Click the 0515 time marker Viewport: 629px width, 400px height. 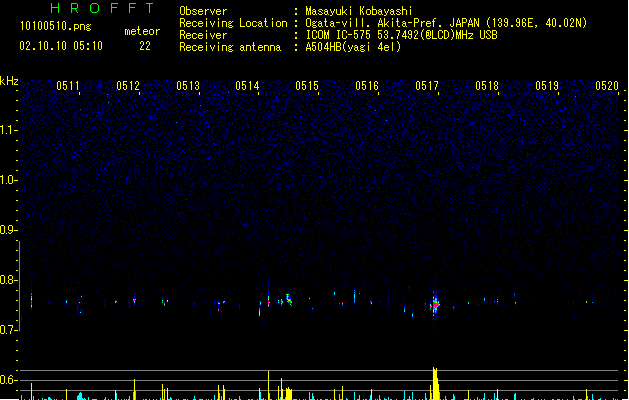307,86
